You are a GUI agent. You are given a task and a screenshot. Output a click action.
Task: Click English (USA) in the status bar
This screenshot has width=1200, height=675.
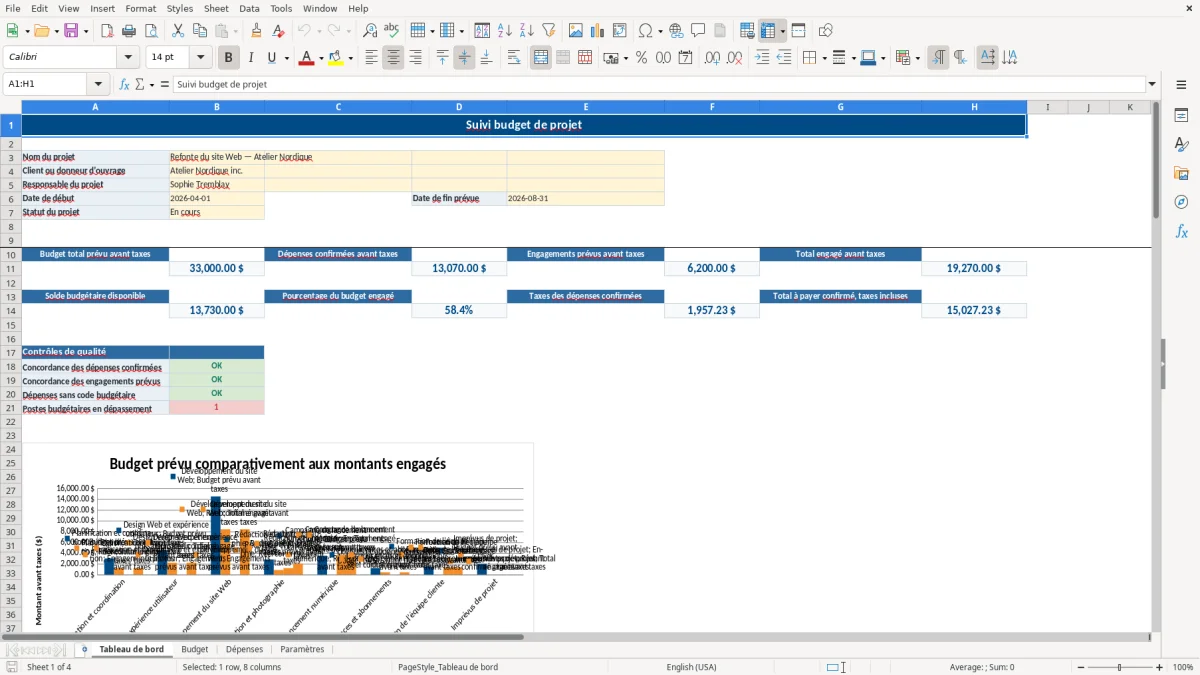[x=692, y=667]
